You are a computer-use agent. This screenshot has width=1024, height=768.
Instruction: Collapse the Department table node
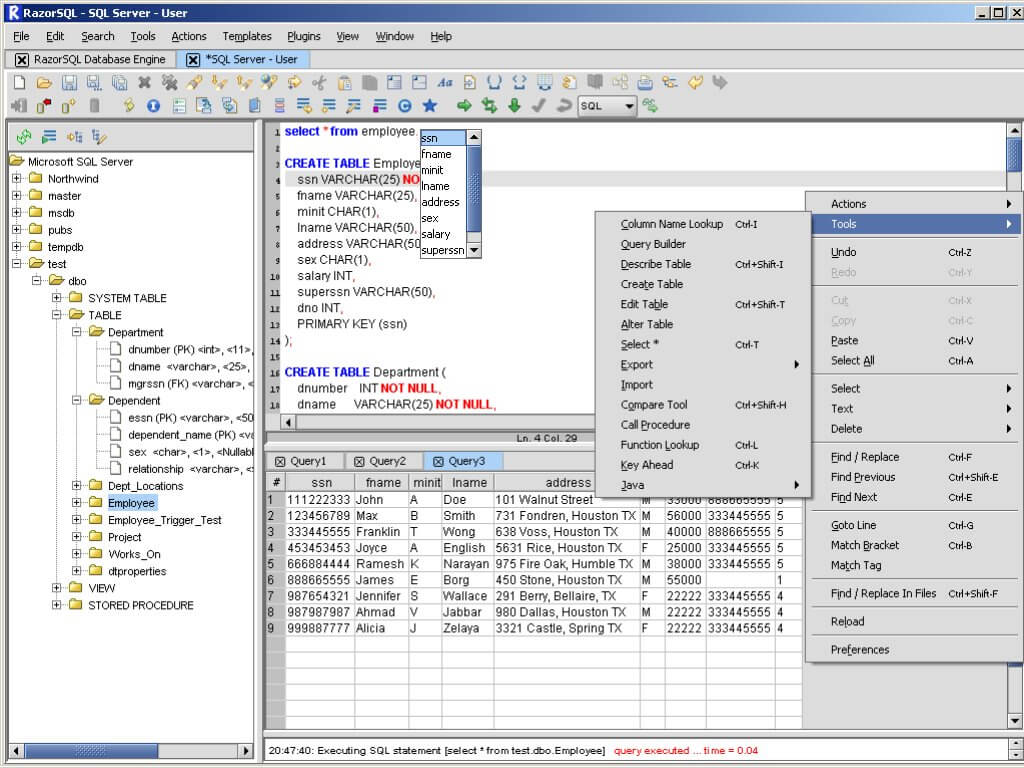(x=76, y=332)
